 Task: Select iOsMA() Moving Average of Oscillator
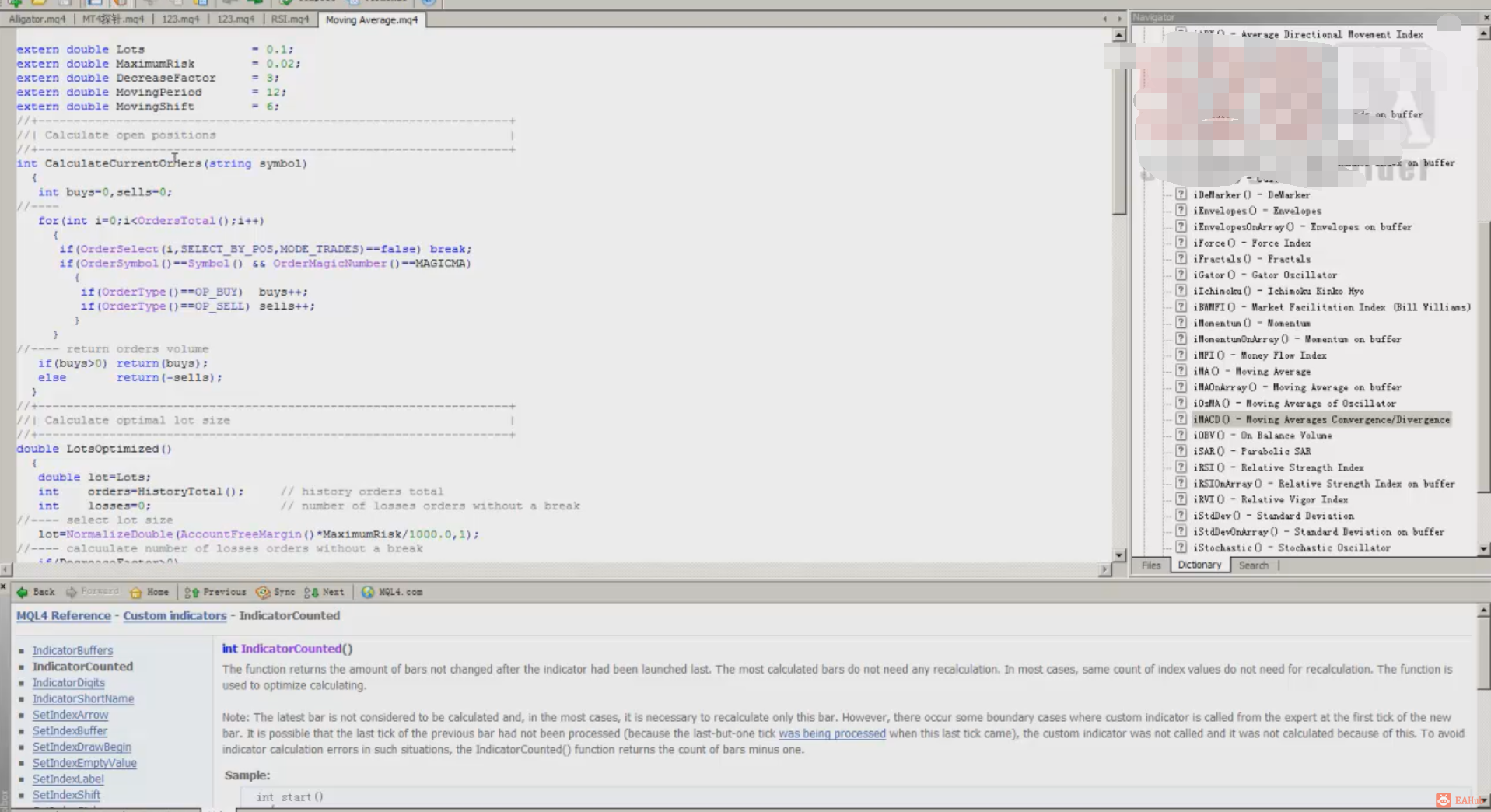[x=1294, y=404]
